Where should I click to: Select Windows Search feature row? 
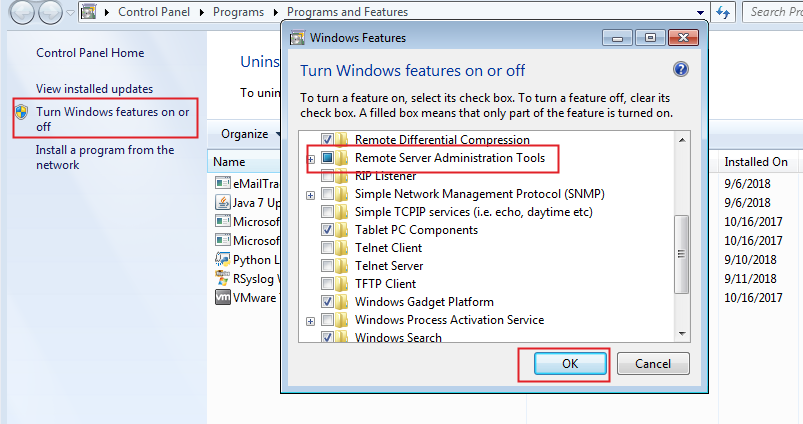coord(398,337)
